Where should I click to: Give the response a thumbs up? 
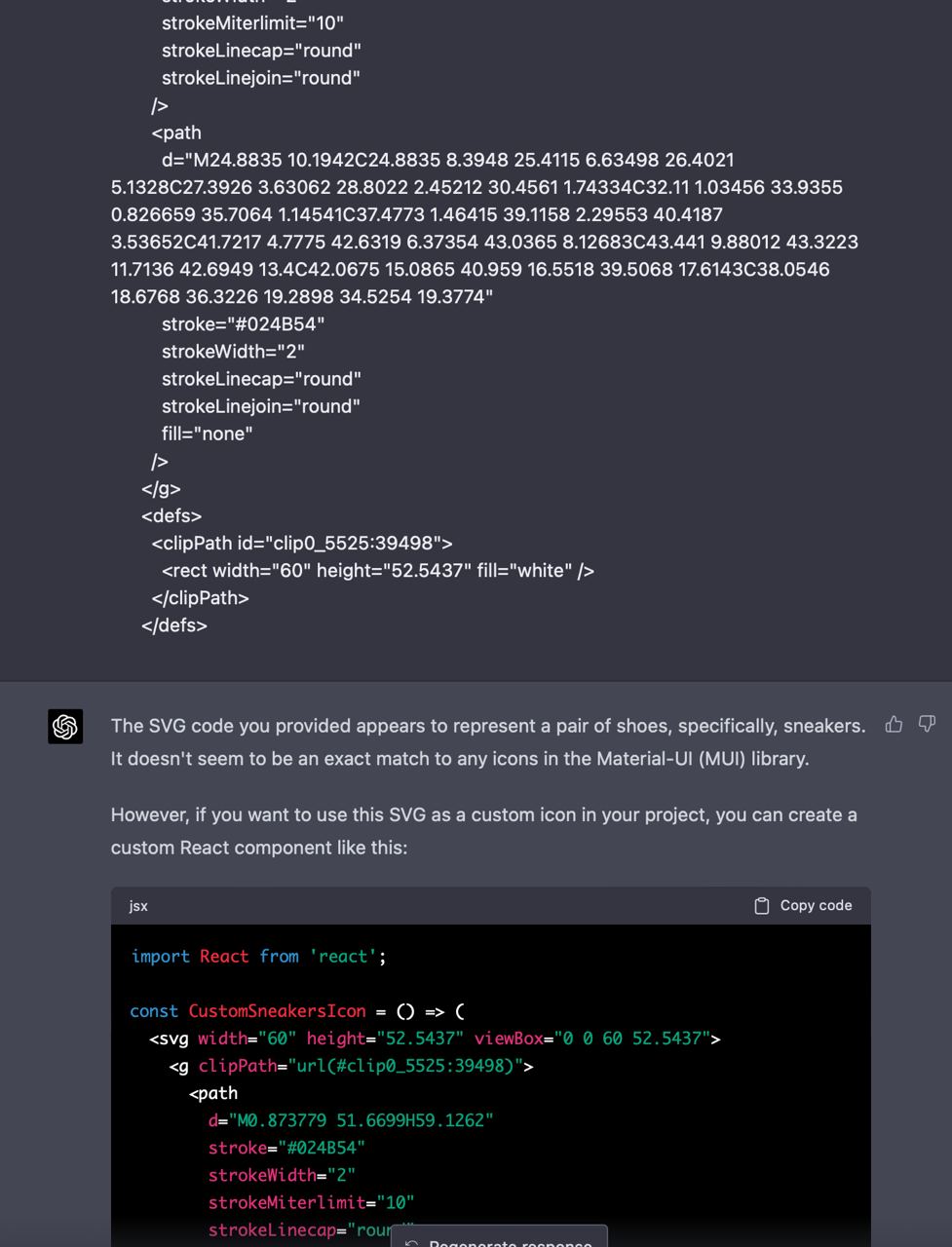(x=894, y=724)
